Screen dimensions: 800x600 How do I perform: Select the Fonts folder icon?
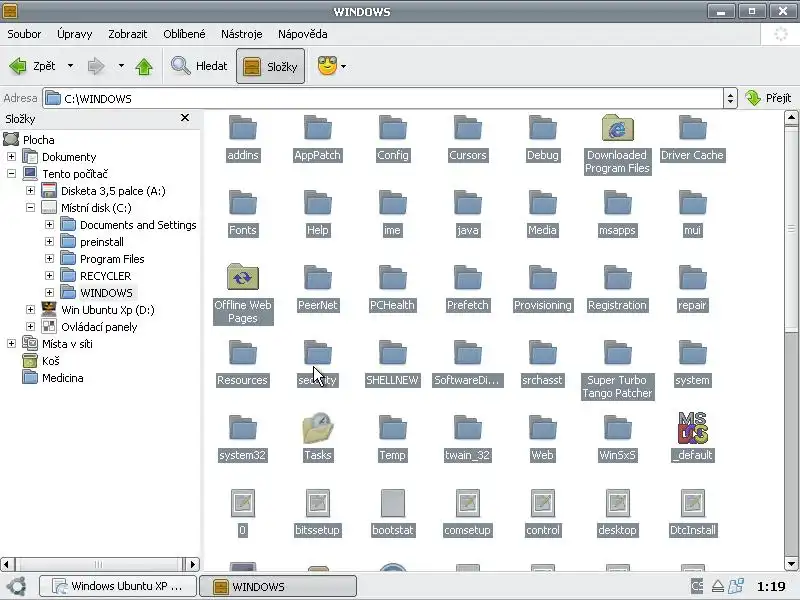(x=242, y=203)
